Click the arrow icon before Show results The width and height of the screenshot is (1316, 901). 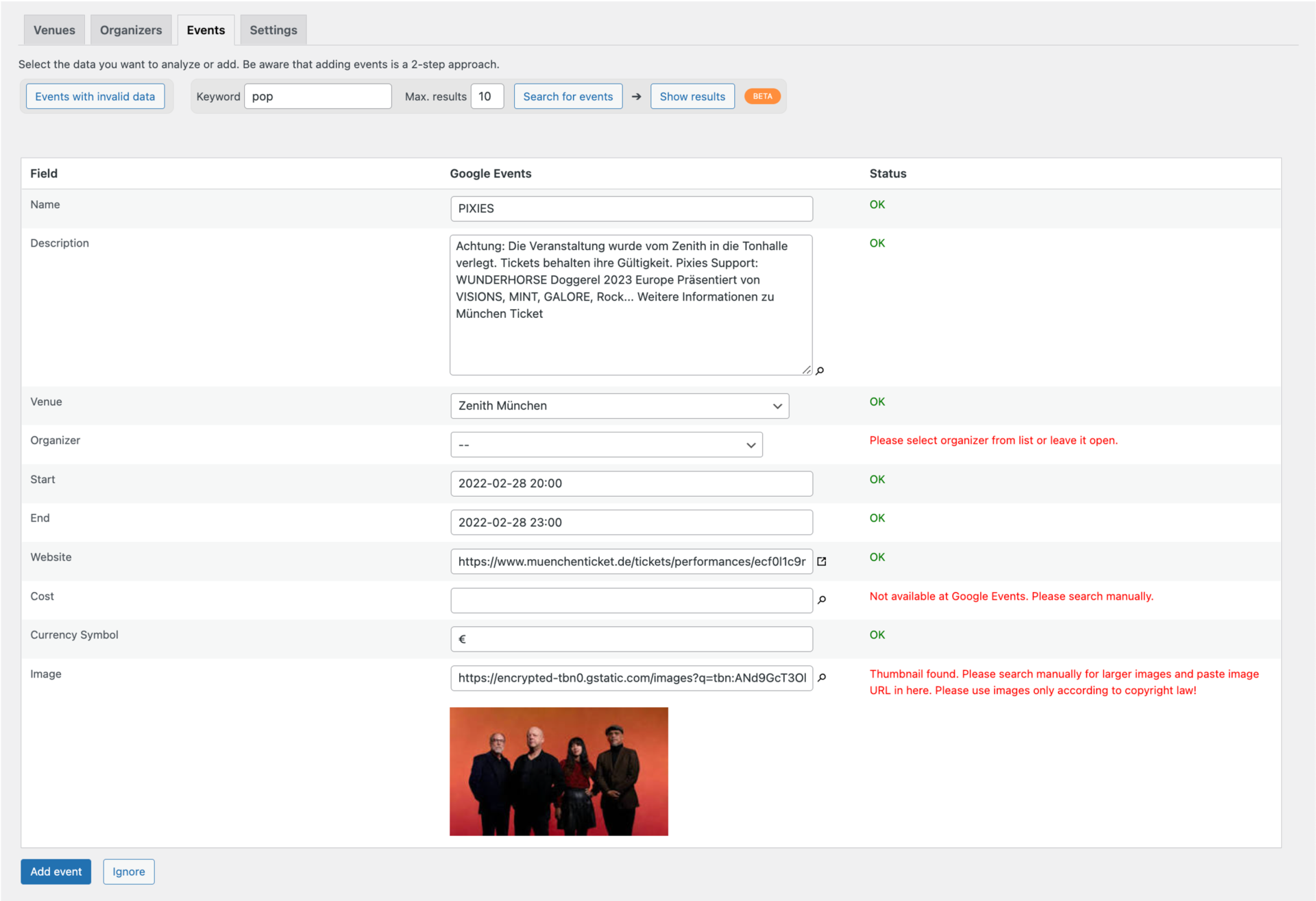pos(636,97)
